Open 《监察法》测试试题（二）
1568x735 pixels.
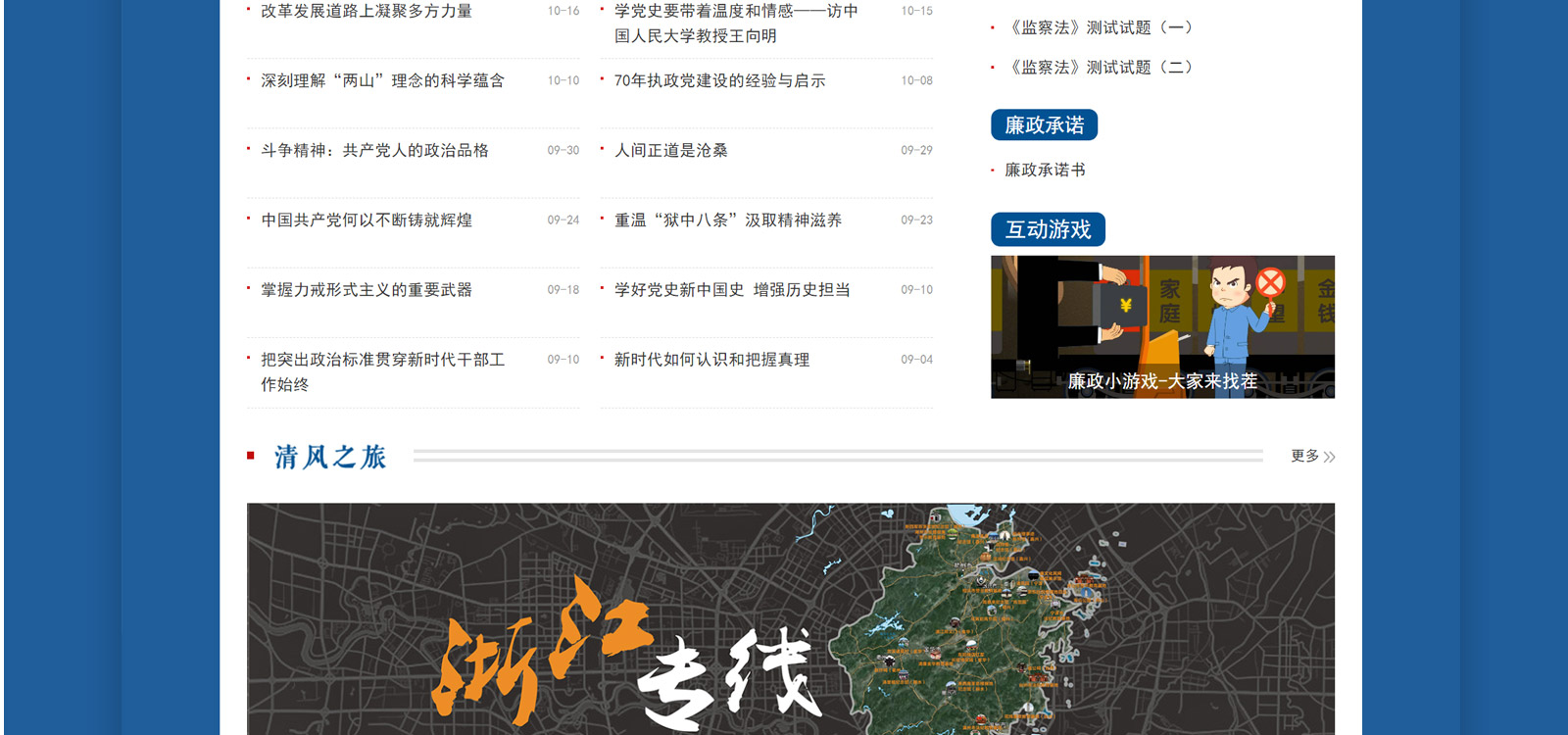pyautogui.click(x=1101, y=68)
